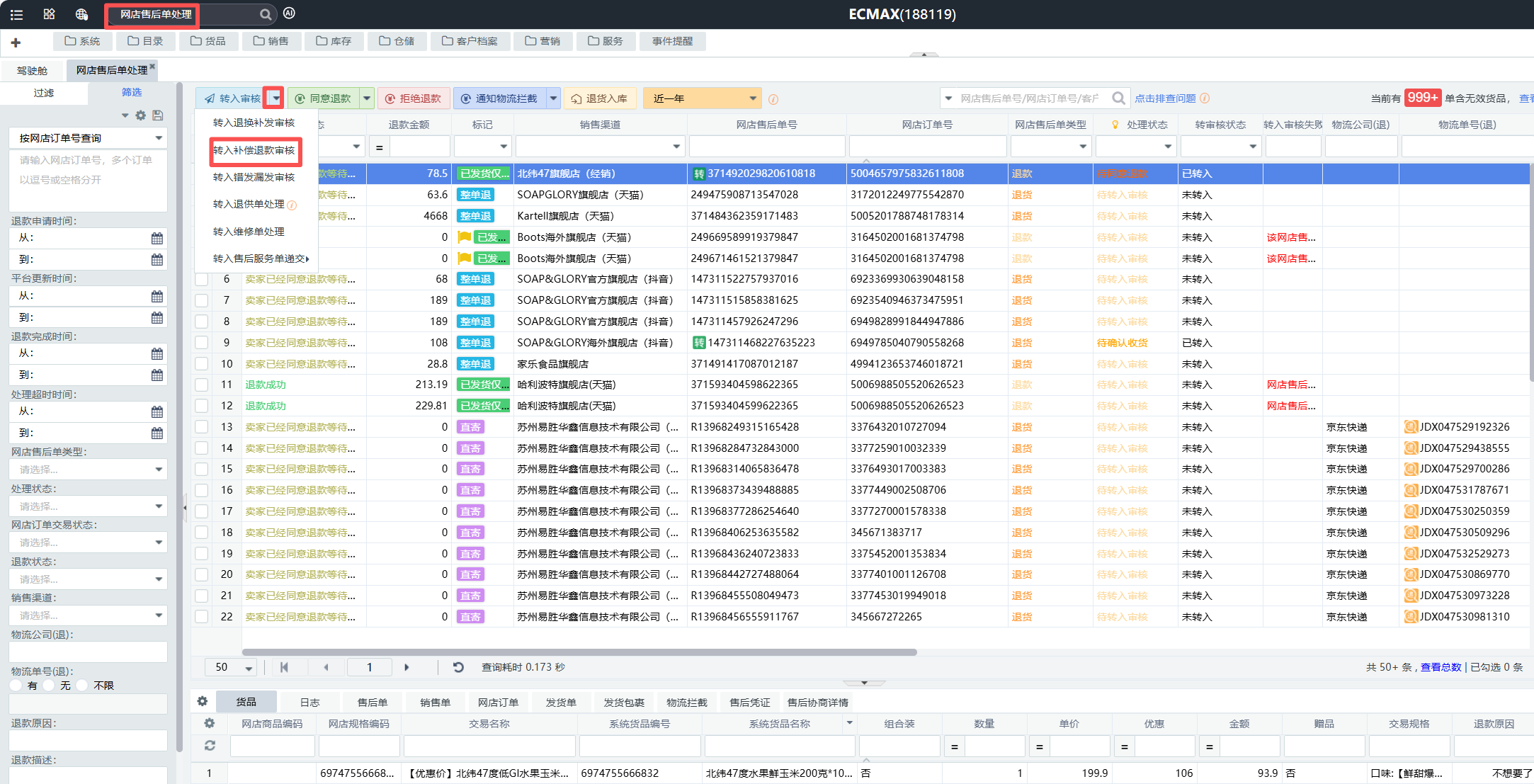The width and height of the screenshot is (1534, 784).
Task: Open the apps grid icon in top bar
Action: [49, 14]
